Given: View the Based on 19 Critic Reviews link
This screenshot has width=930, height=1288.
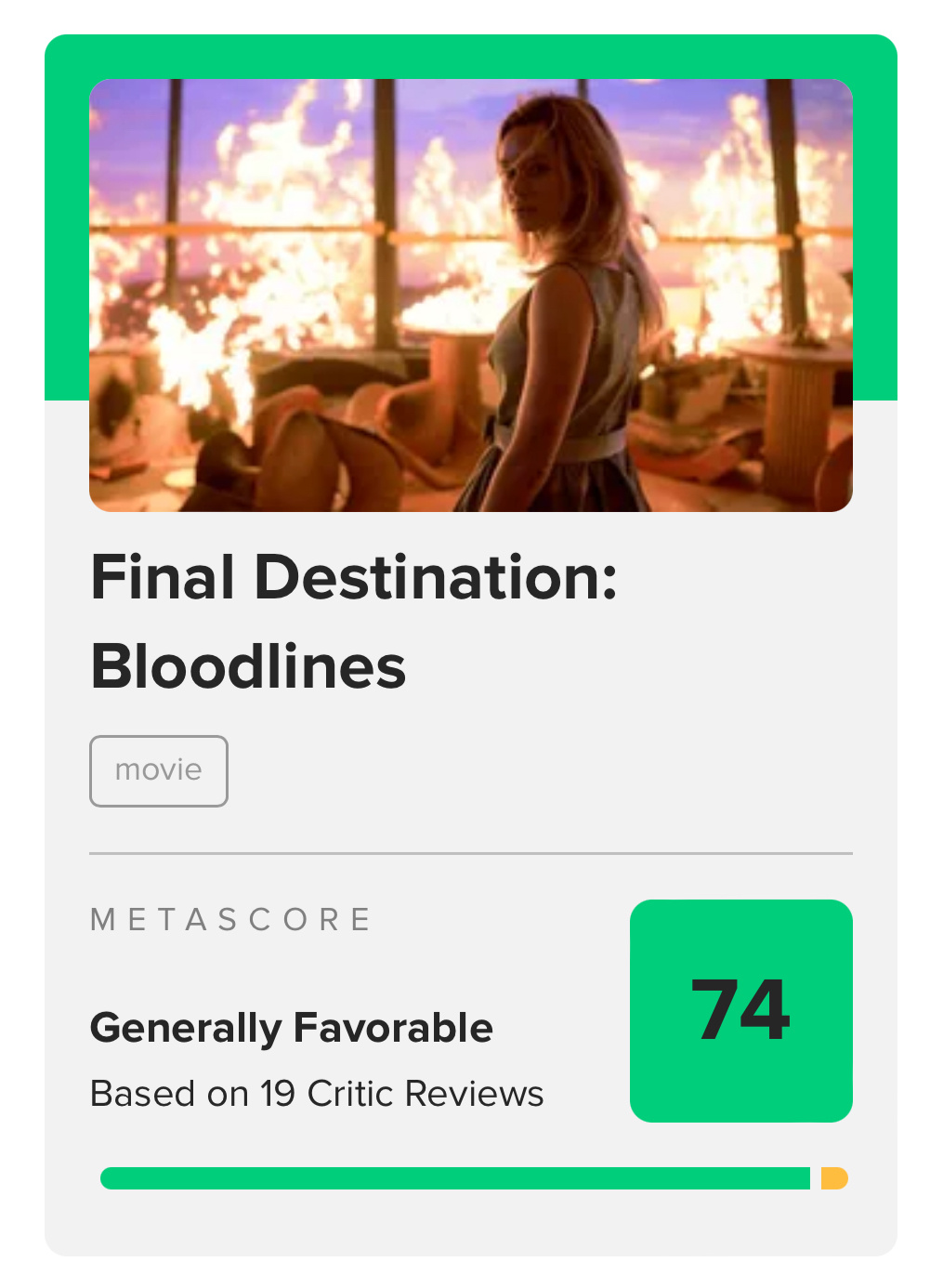Looking at the screenshot, I should (317, 1094).
